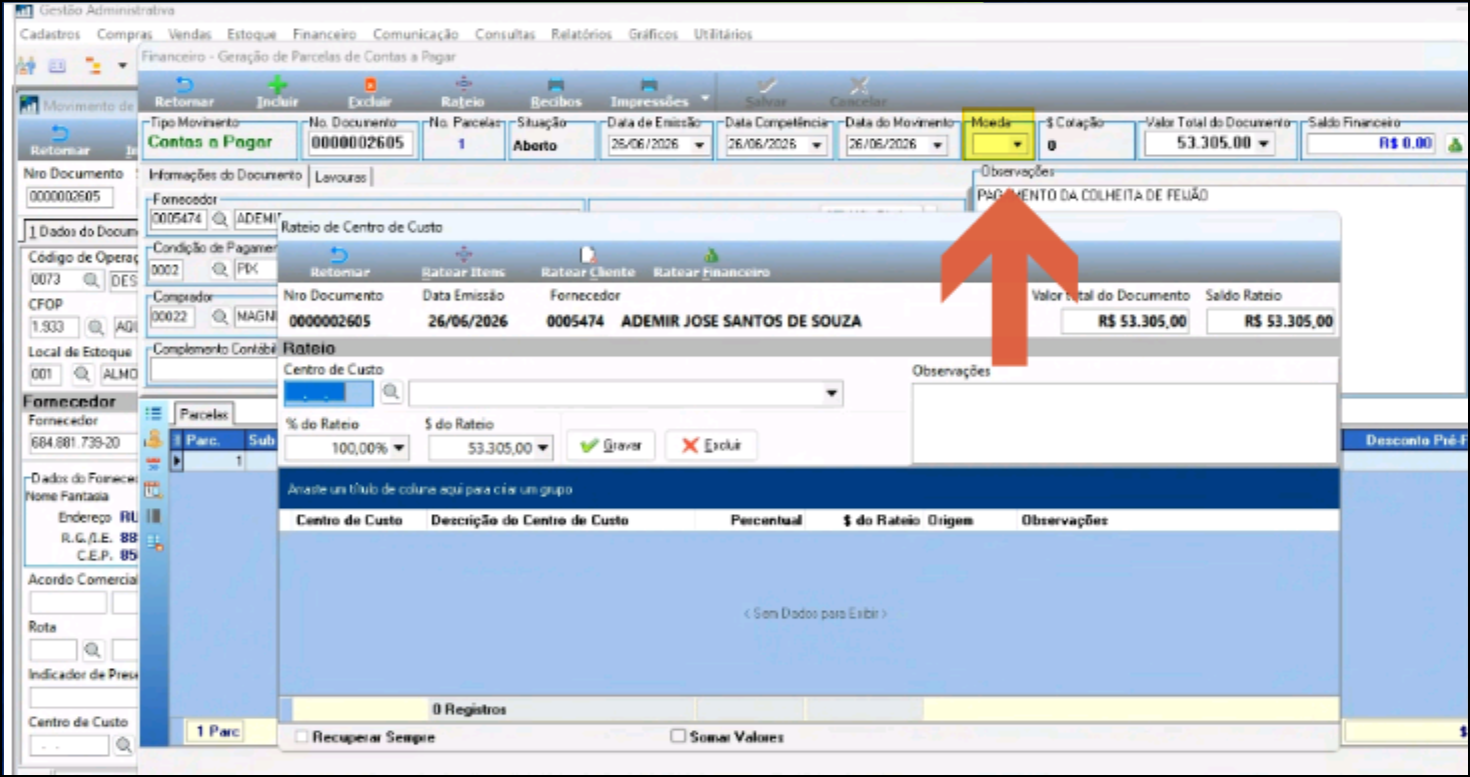
Task: Click Ratear Itens toolbar icon
Action: (x=463, y=256)
